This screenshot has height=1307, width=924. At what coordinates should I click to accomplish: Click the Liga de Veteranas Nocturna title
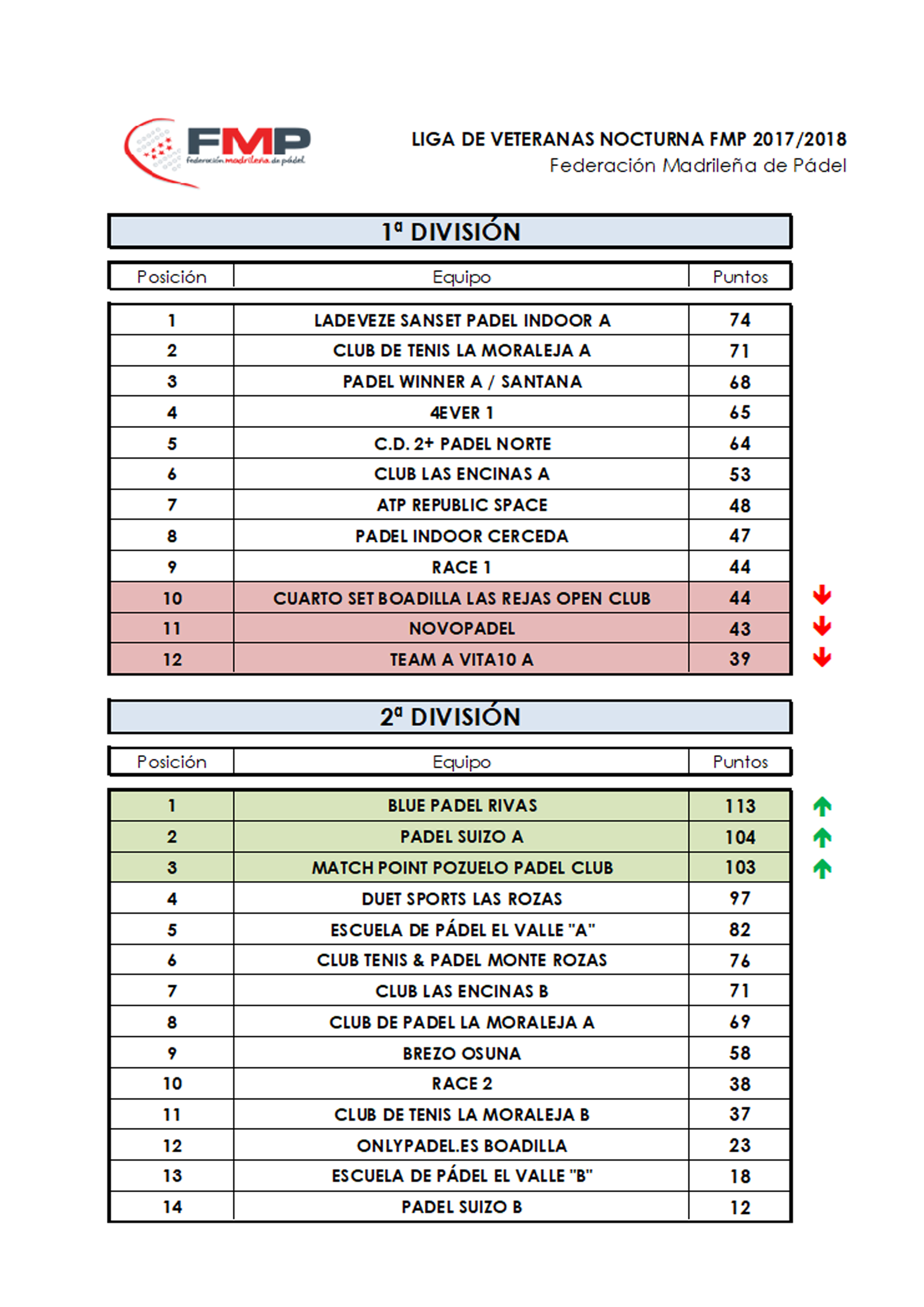[629, 139]
